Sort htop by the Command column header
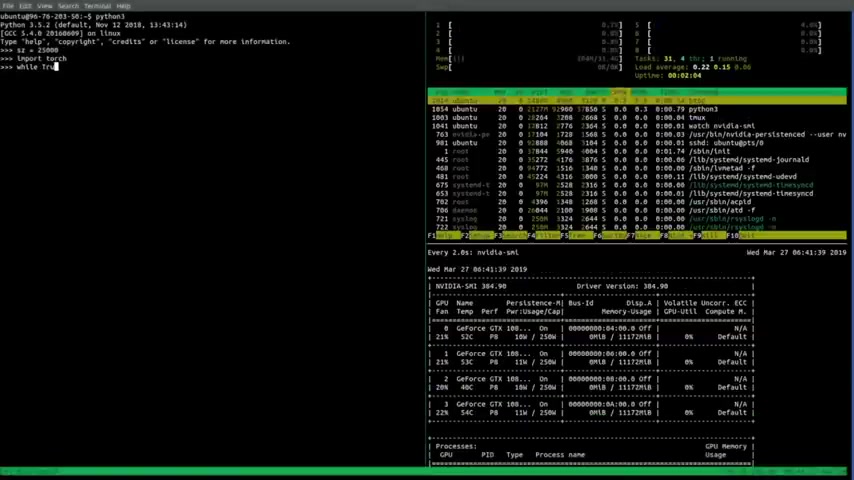This screenshot has height=480, width=854. click(704, 92)
